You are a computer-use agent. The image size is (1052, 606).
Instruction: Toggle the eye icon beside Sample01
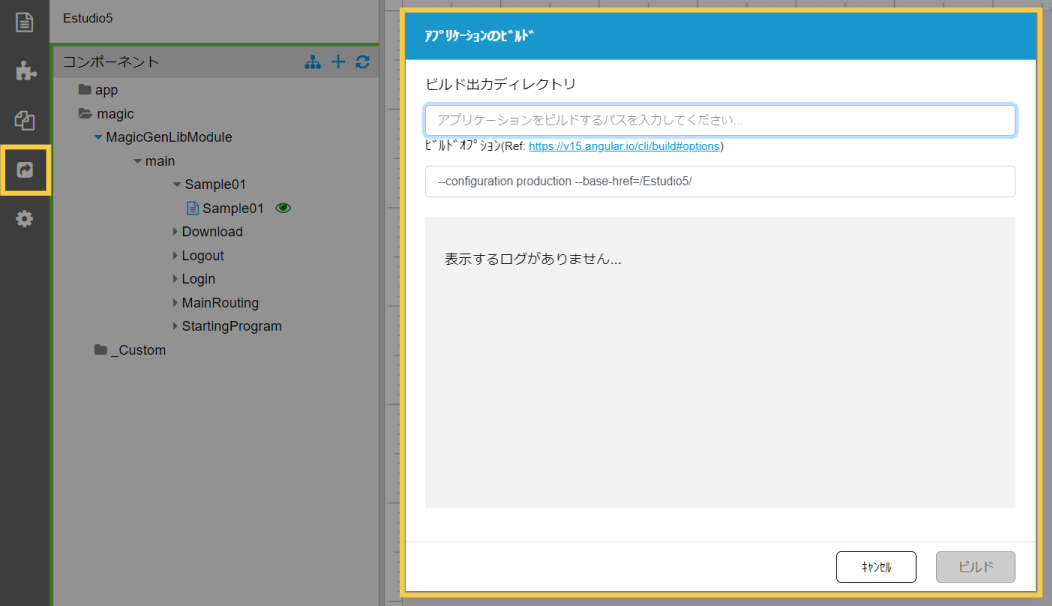point(283,208)
